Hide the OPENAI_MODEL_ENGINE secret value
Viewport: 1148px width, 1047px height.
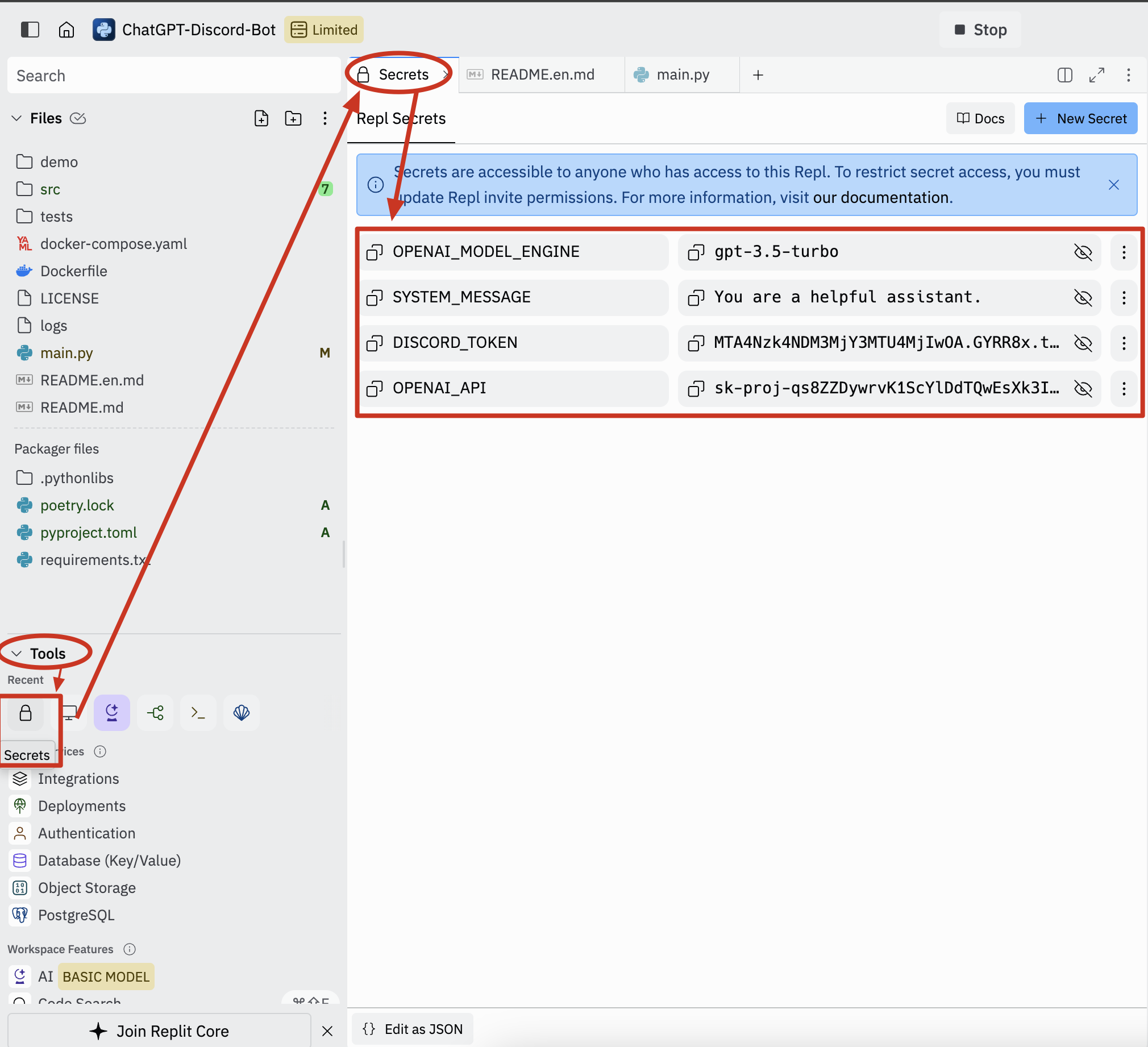coord(1083,252)
